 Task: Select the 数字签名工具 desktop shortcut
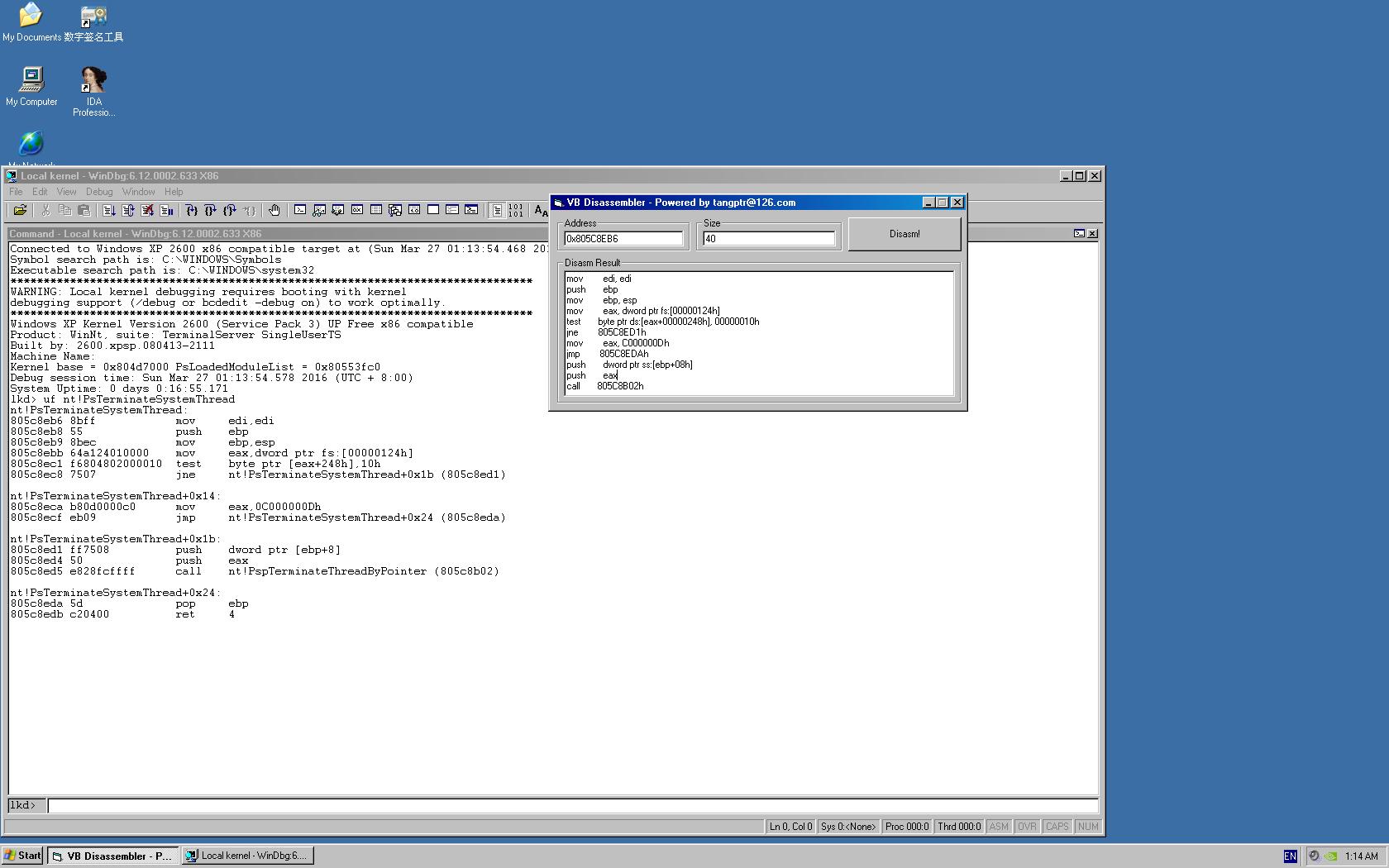93,24
